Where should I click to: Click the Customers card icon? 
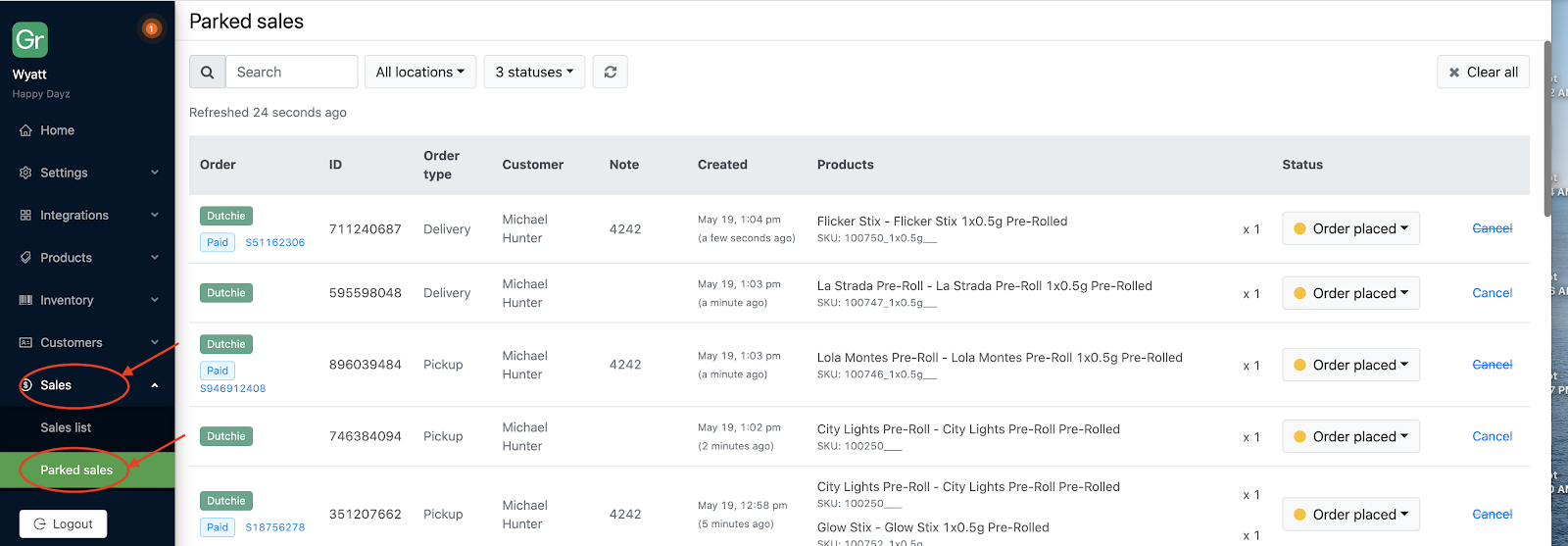25,342
